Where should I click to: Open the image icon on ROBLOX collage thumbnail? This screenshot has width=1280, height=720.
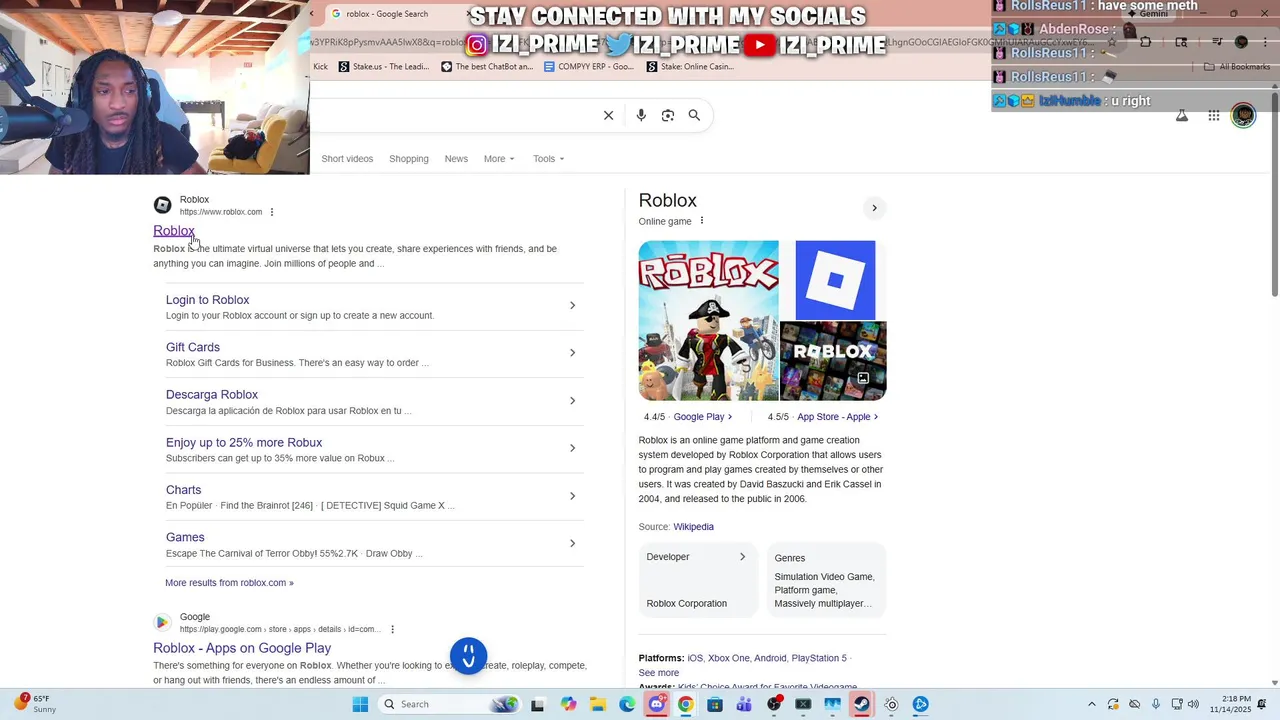(863, 378)
